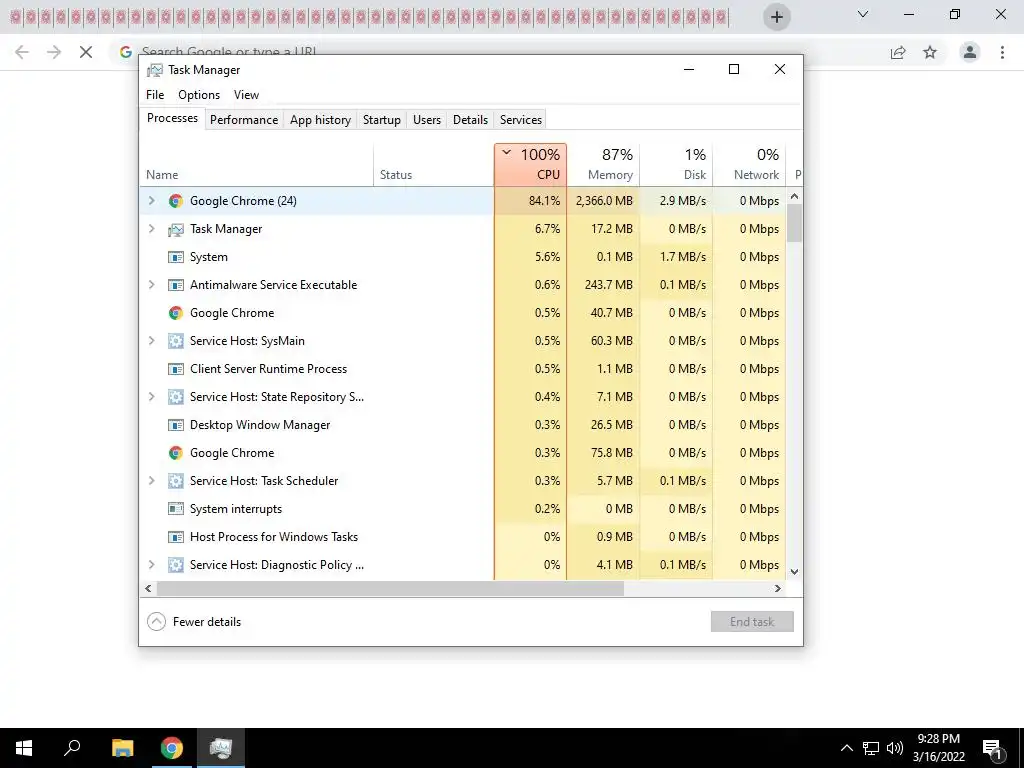Expand Antimalware Service Executable row

152,285
